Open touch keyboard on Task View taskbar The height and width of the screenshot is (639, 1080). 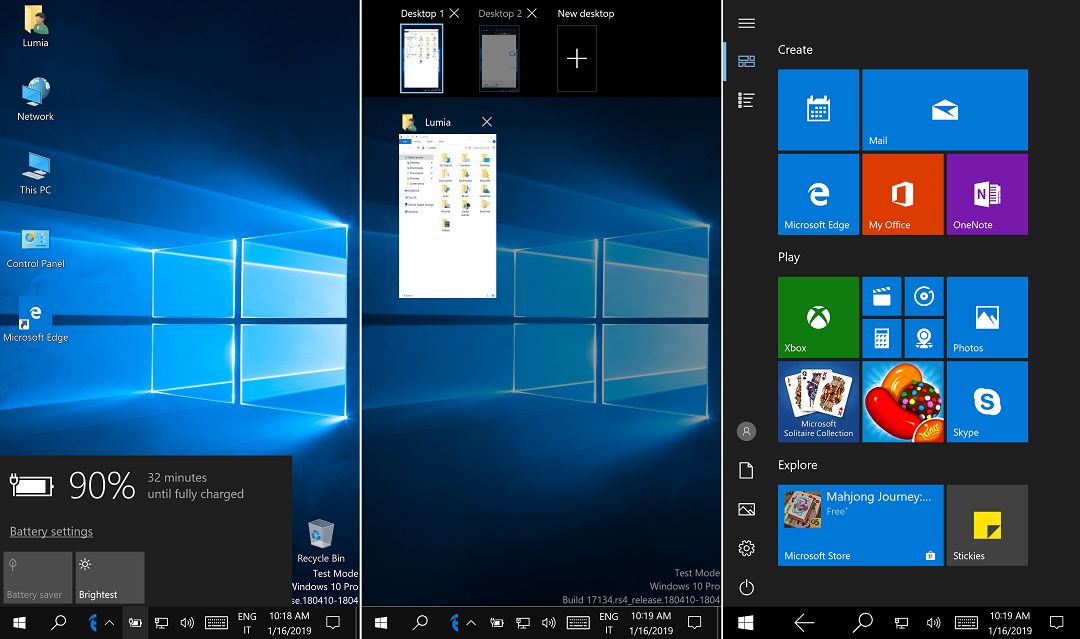tap(578, 622)
